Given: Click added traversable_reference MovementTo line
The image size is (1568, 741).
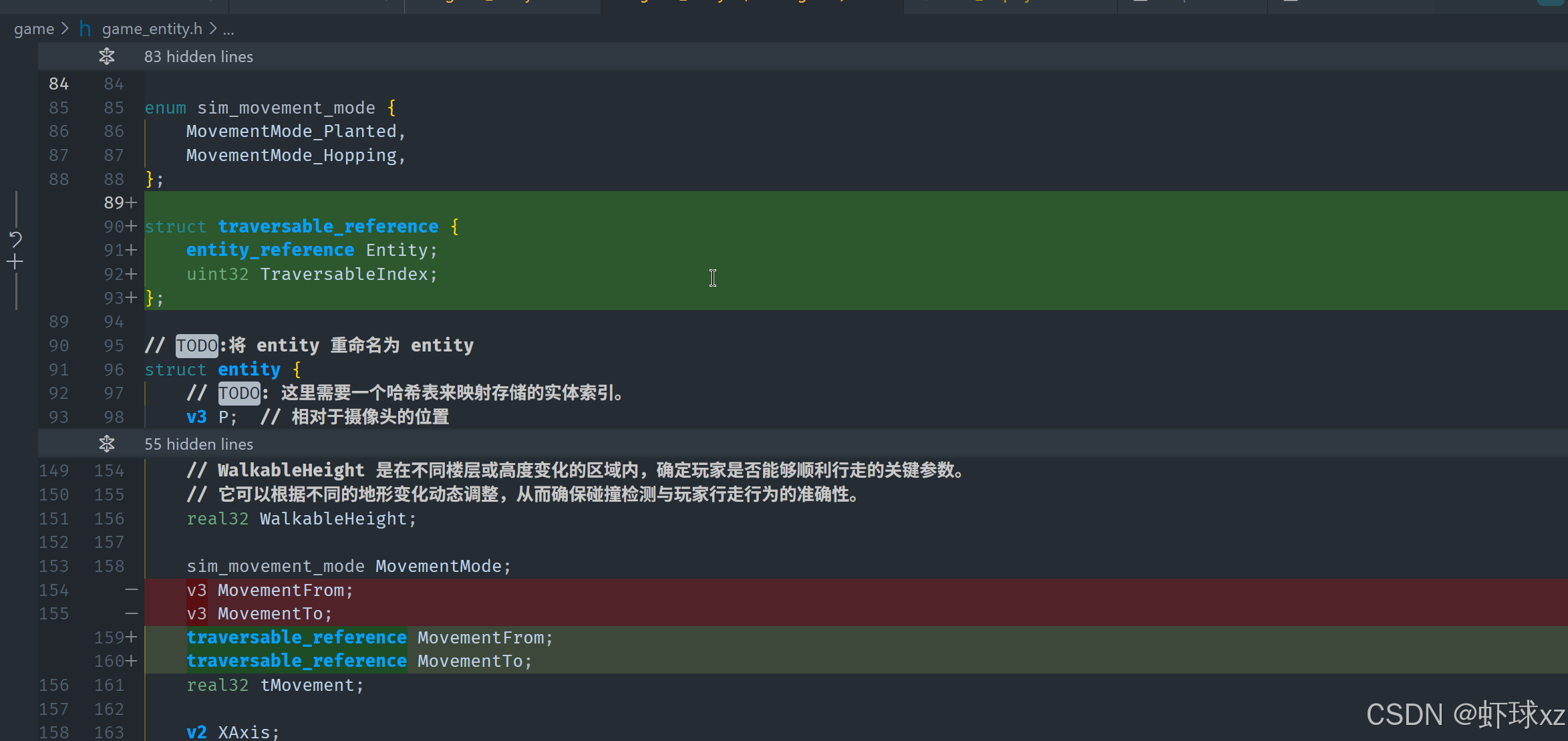Looking at the screenshot, I should coord(359,661).
